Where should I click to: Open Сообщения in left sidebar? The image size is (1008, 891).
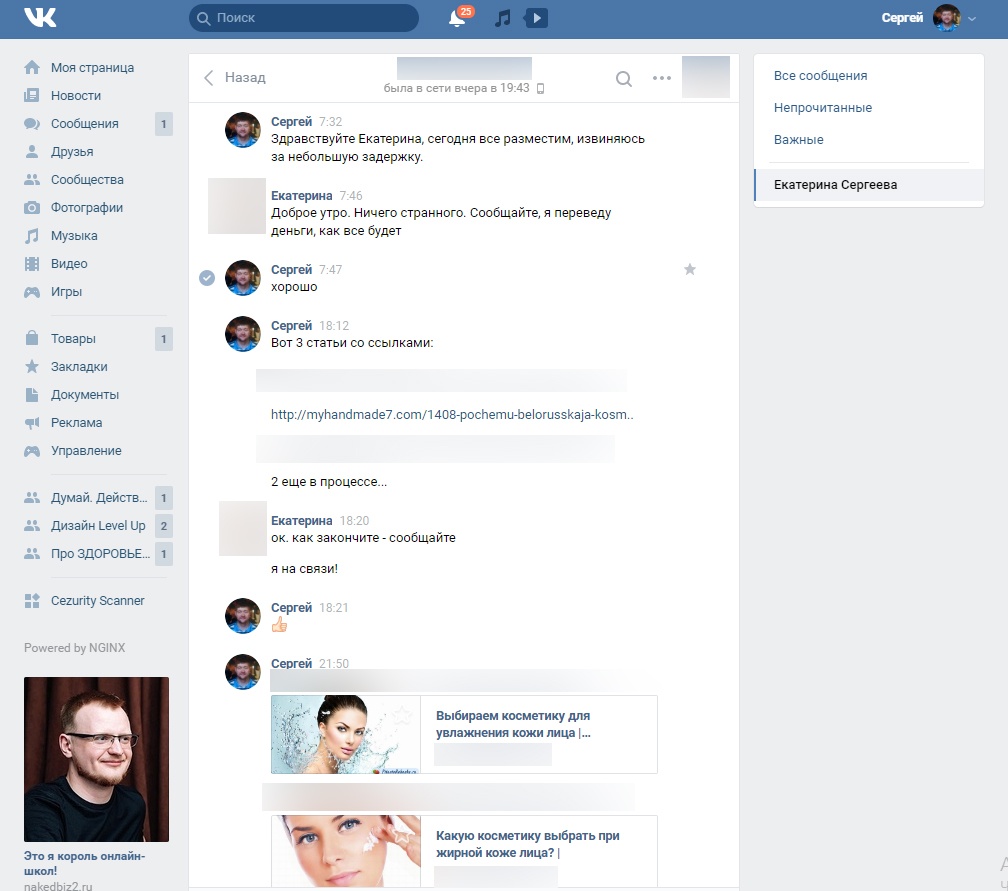84,123
